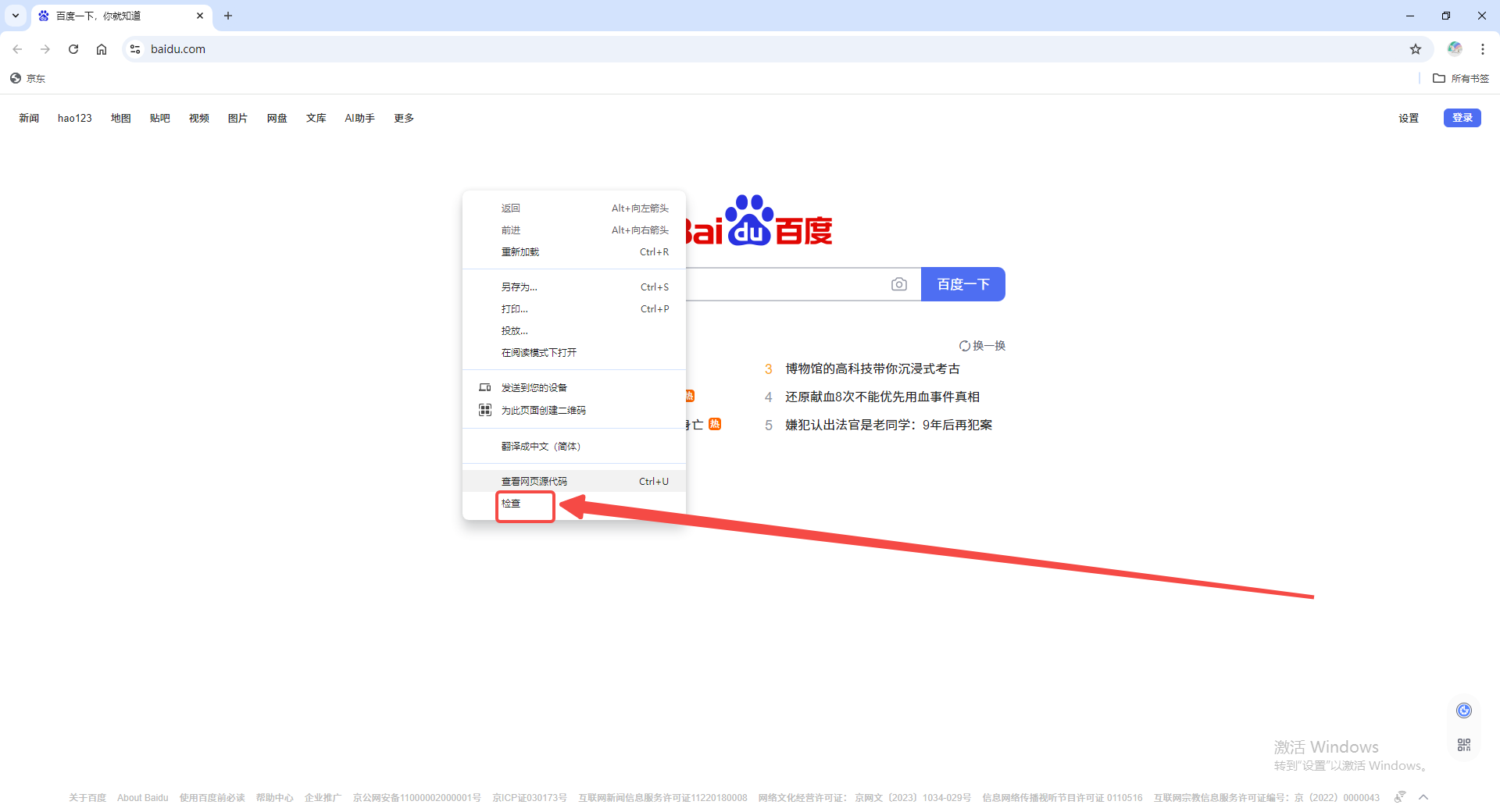
Task: Click the 发送到您的设备 device icon
Action: pyautogui.click(x=484, y=388)
